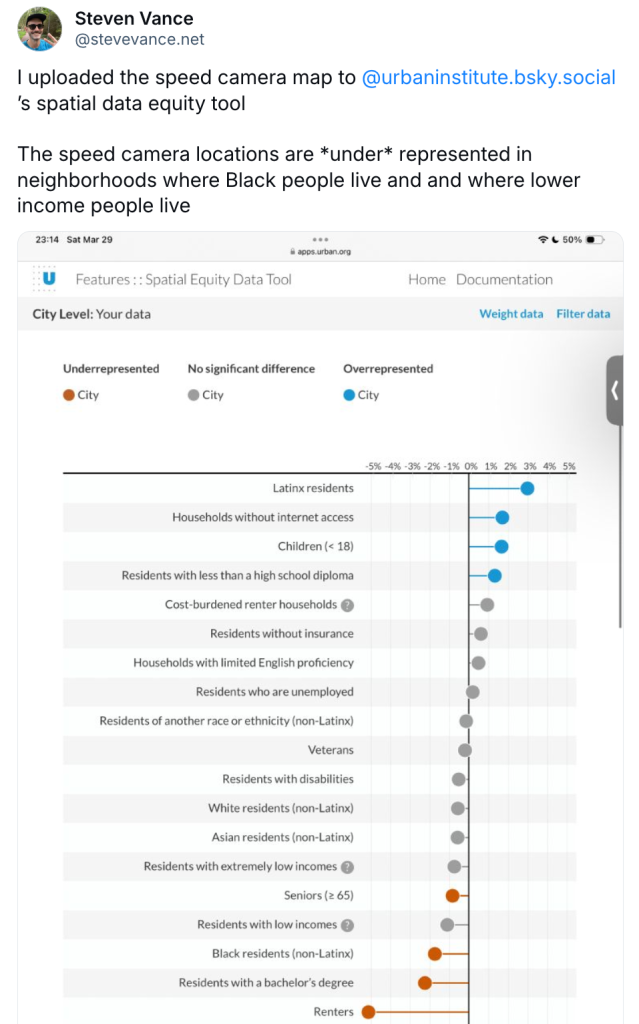The height and width of the screenshot is (1024, 639).
Task: Click the three-dot menu above the URL
Action: [321, 239]
